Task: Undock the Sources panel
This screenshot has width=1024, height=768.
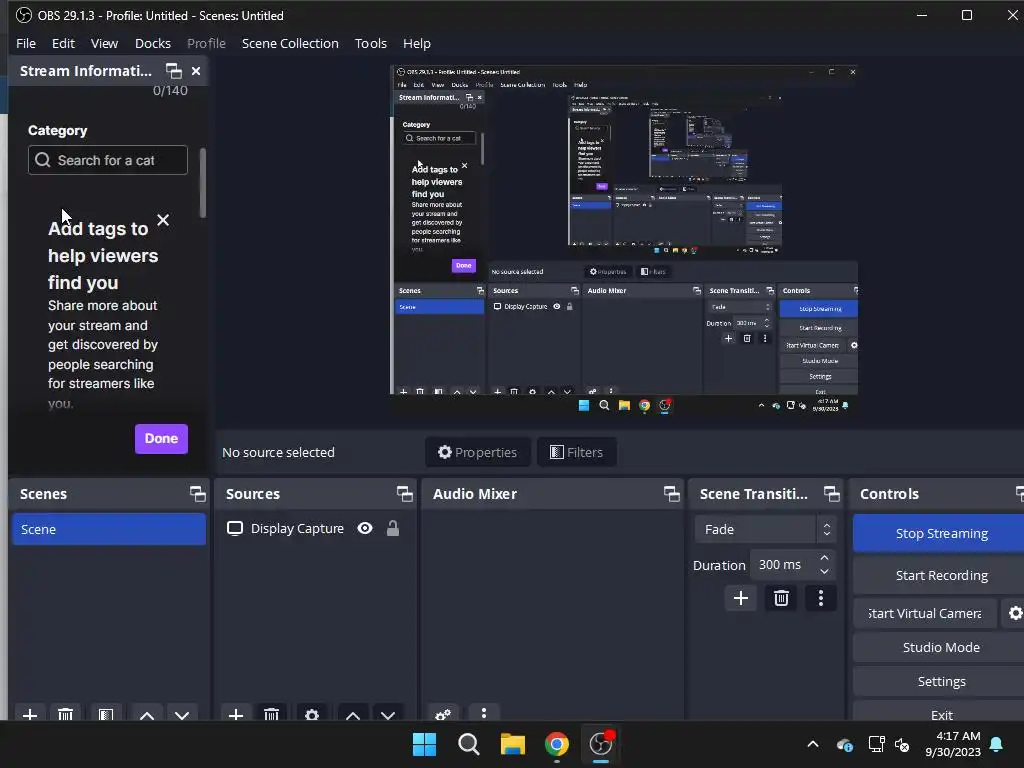Action: pos(405,494)
